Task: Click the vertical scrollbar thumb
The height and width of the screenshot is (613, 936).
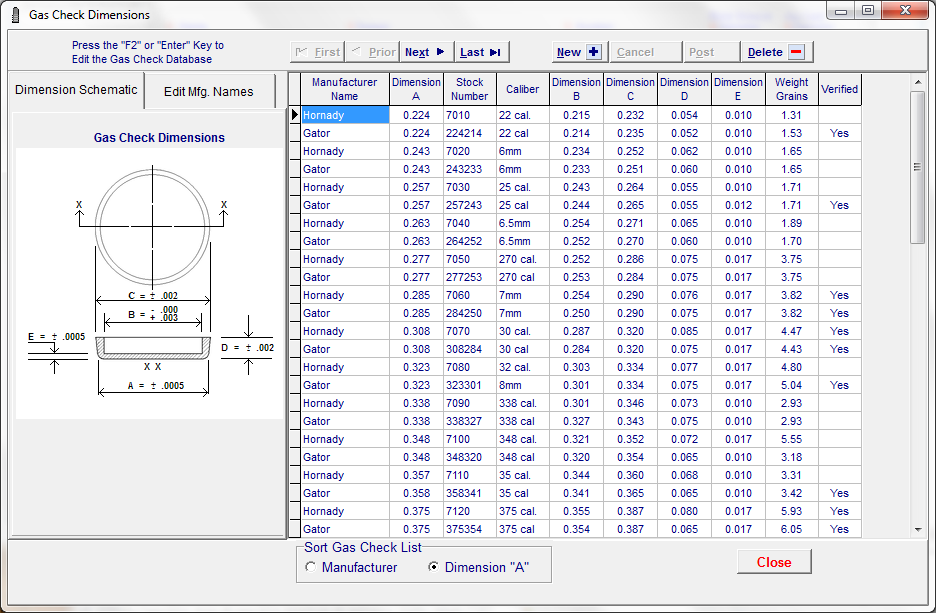Action: coord(917,167)
